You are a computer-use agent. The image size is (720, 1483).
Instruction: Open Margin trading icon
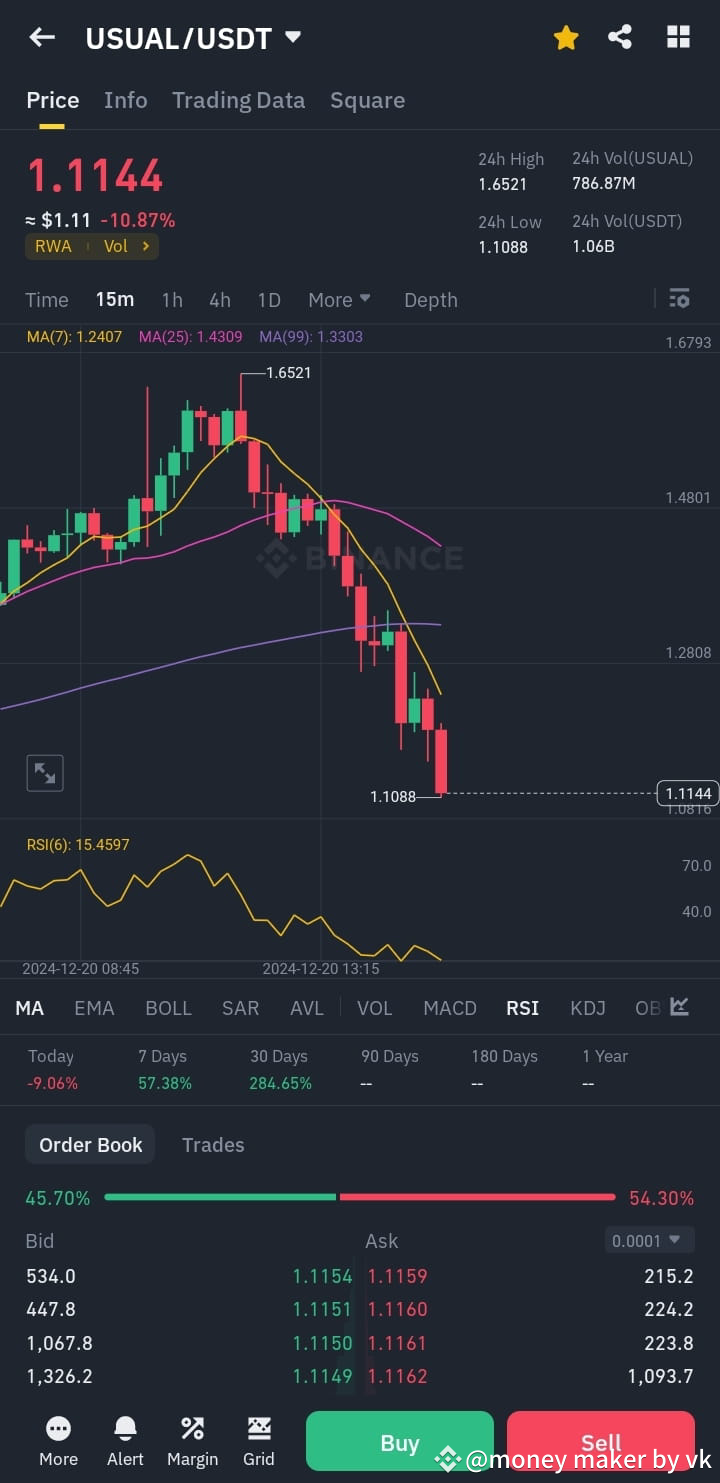192,1441
